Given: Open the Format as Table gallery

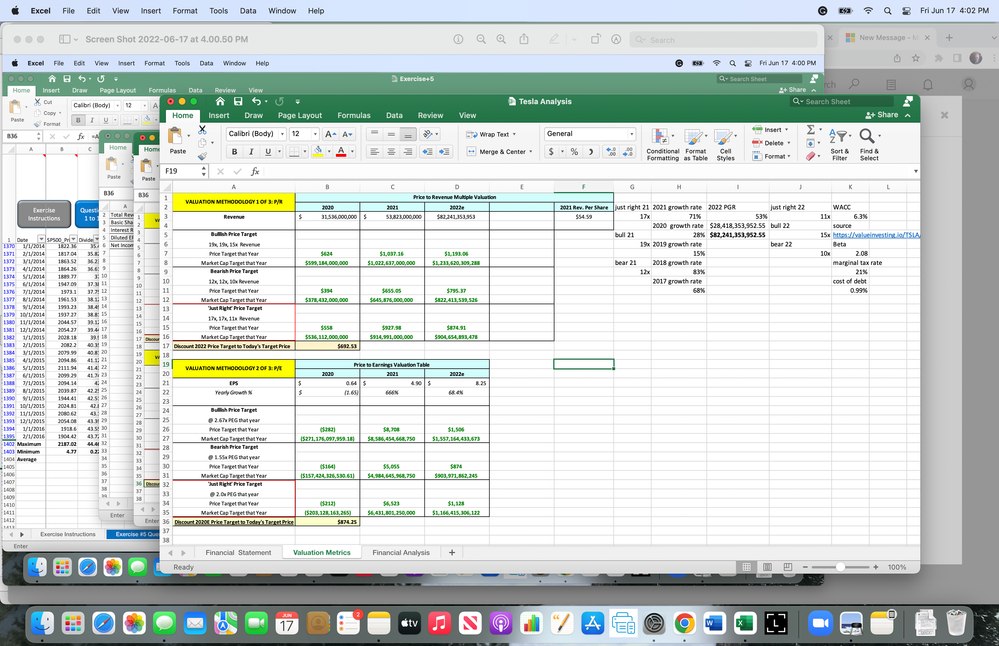Looking at the screenshot, I should [695, 136].
